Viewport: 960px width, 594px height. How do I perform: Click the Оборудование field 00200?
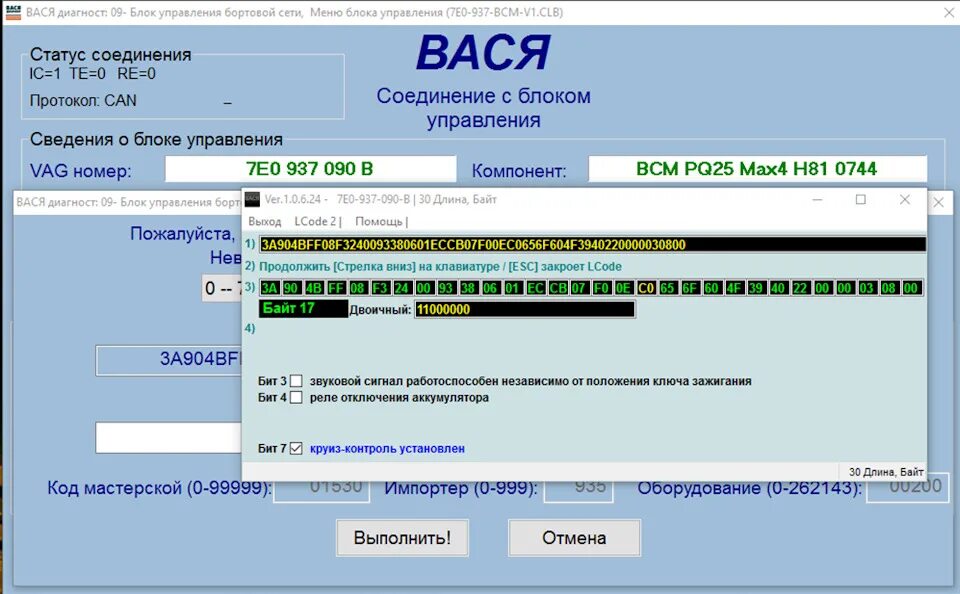pos(908,489)
